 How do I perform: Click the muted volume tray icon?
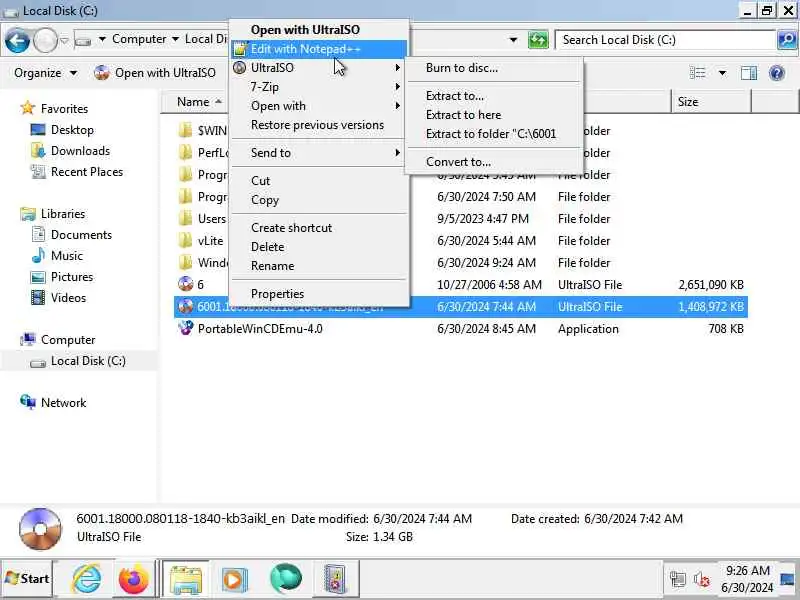point(702,580)
